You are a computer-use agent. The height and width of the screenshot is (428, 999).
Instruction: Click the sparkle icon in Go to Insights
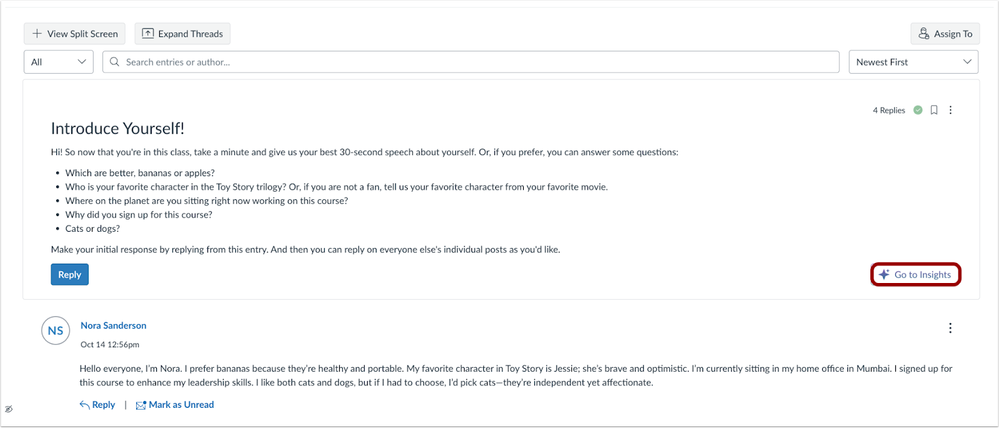[884, 275]
